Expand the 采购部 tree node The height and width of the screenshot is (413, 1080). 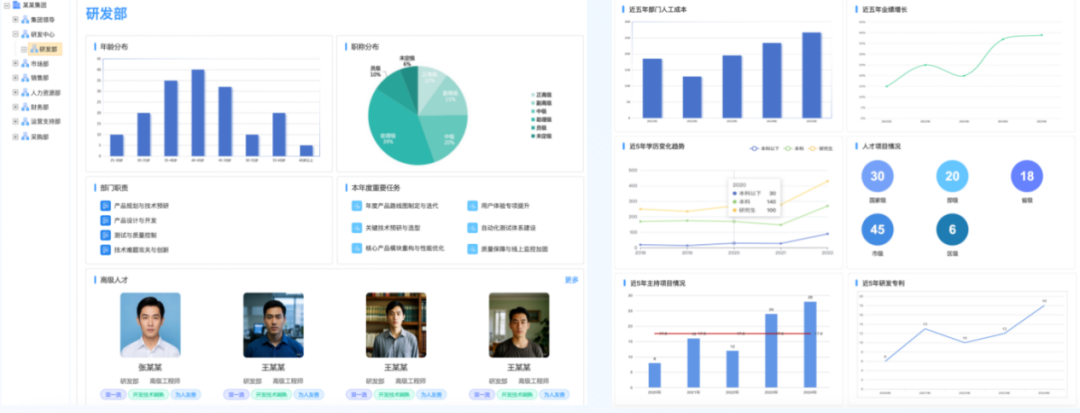(16, 136)
